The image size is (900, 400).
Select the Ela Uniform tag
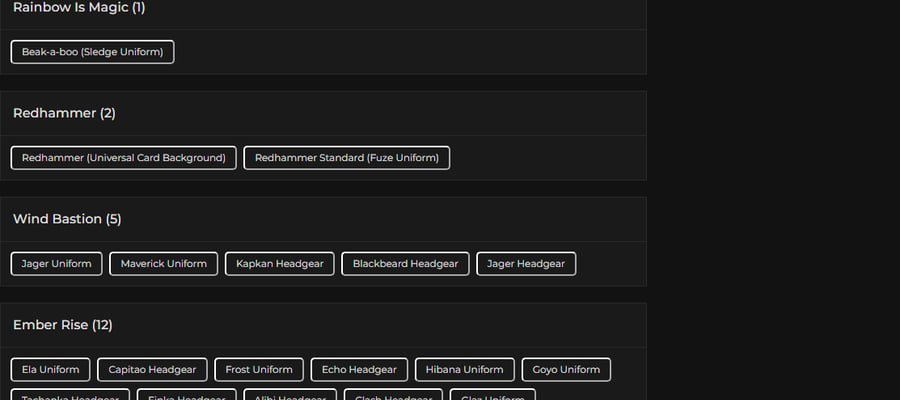(51, 370)
